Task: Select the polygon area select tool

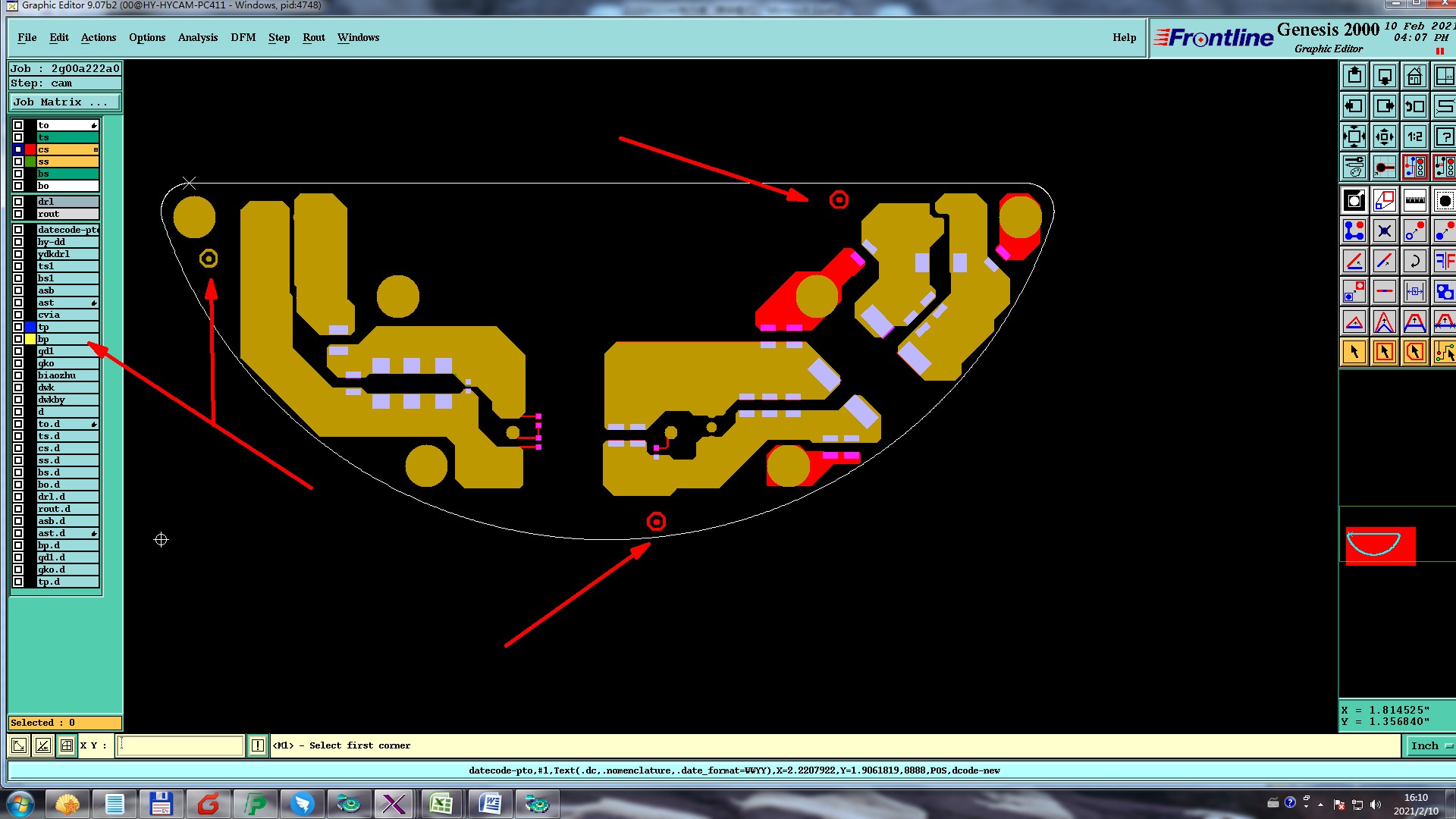Action: pos(1415,352)
